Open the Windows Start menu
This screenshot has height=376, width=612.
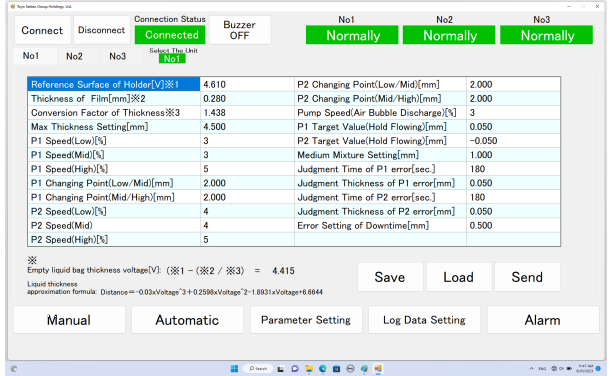(x=234, y=369)
